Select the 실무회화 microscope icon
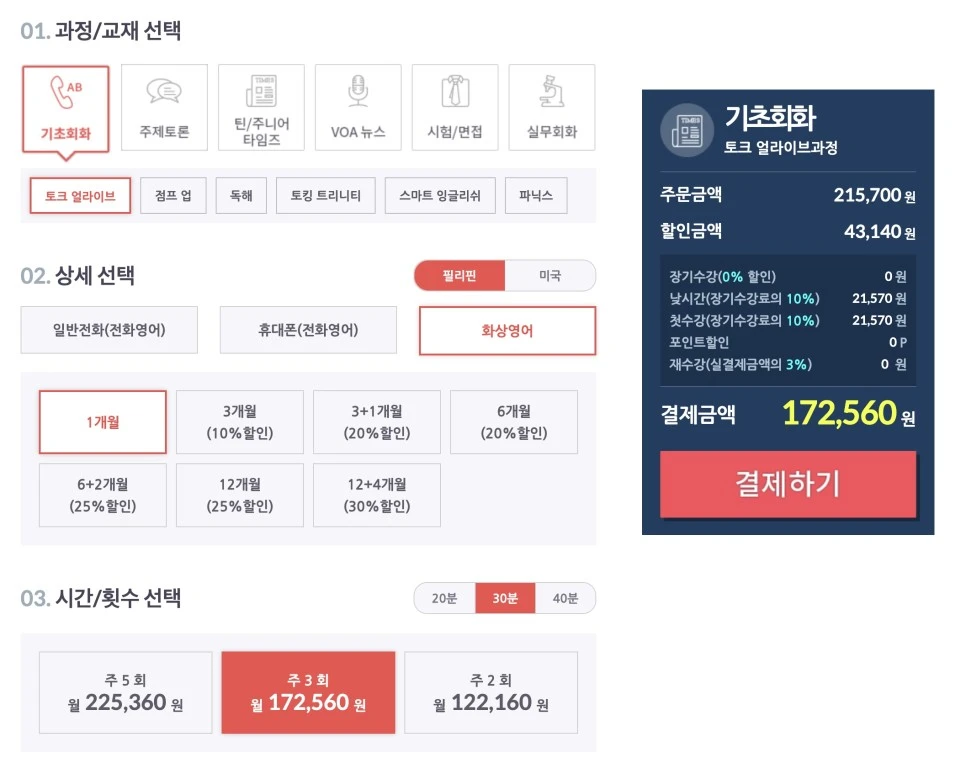Viewport: 966px width, 763px height. (552, 91)
